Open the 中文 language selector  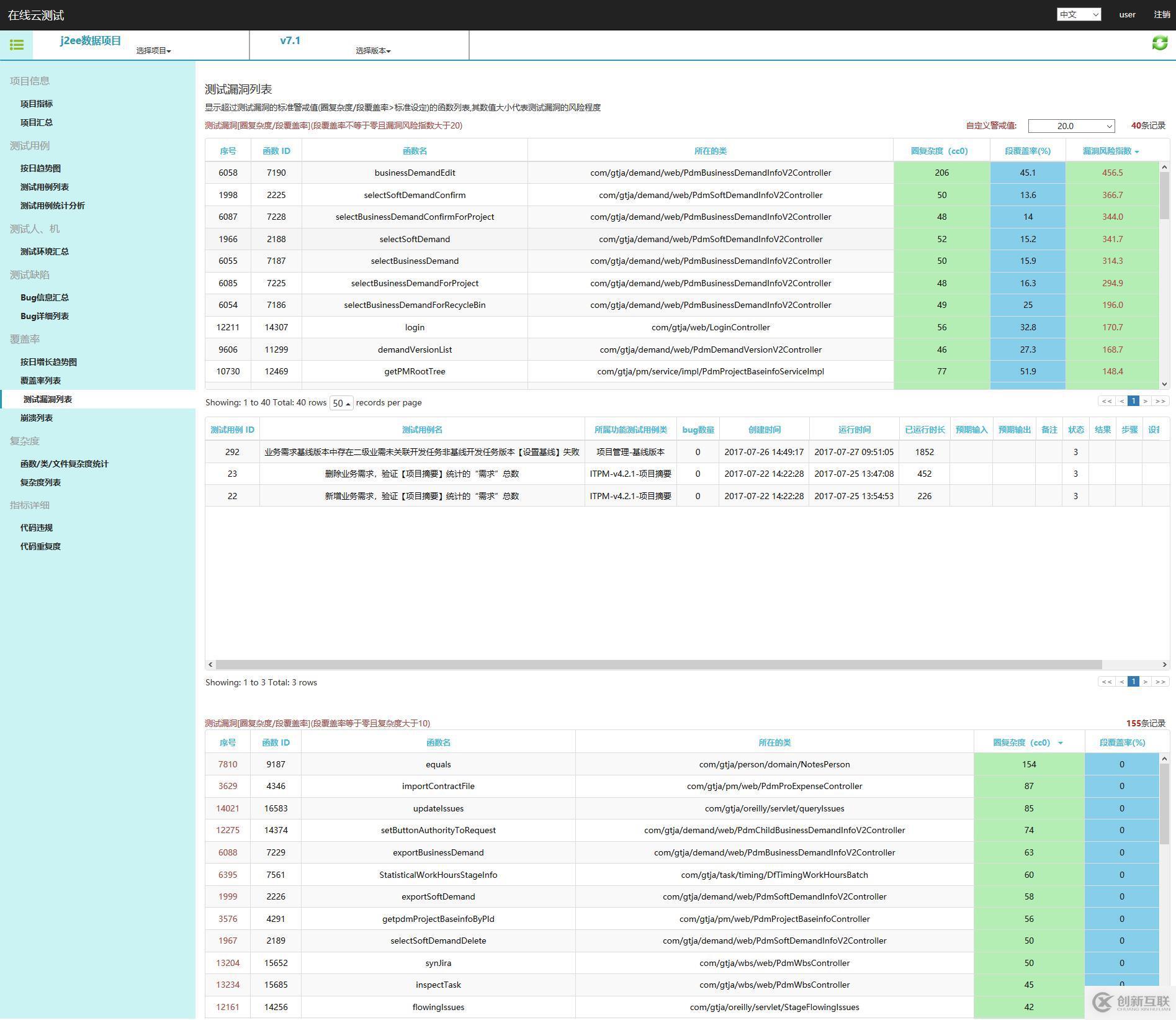(x=1079, y=14)
